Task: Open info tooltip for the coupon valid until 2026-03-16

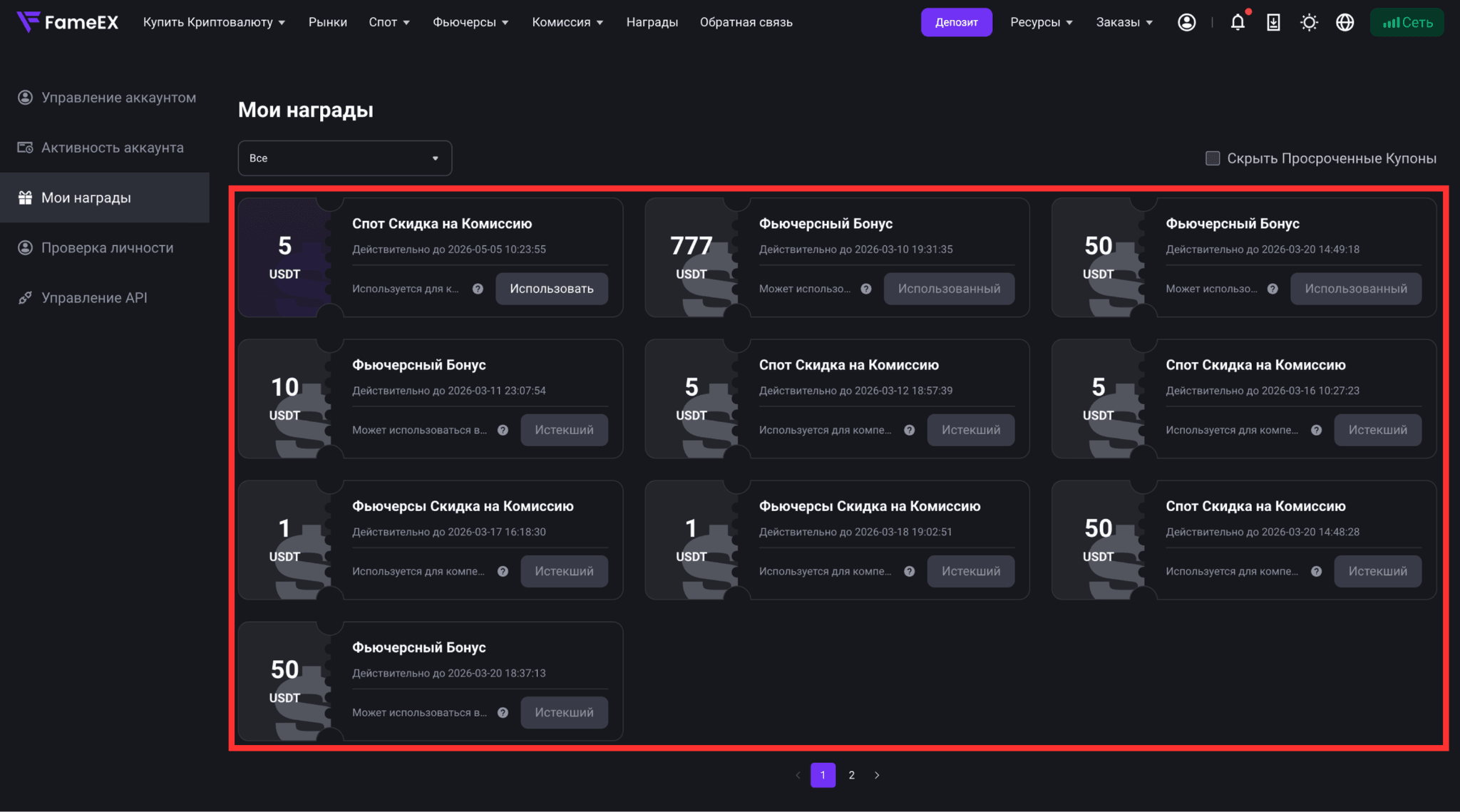Action: 1316,430
